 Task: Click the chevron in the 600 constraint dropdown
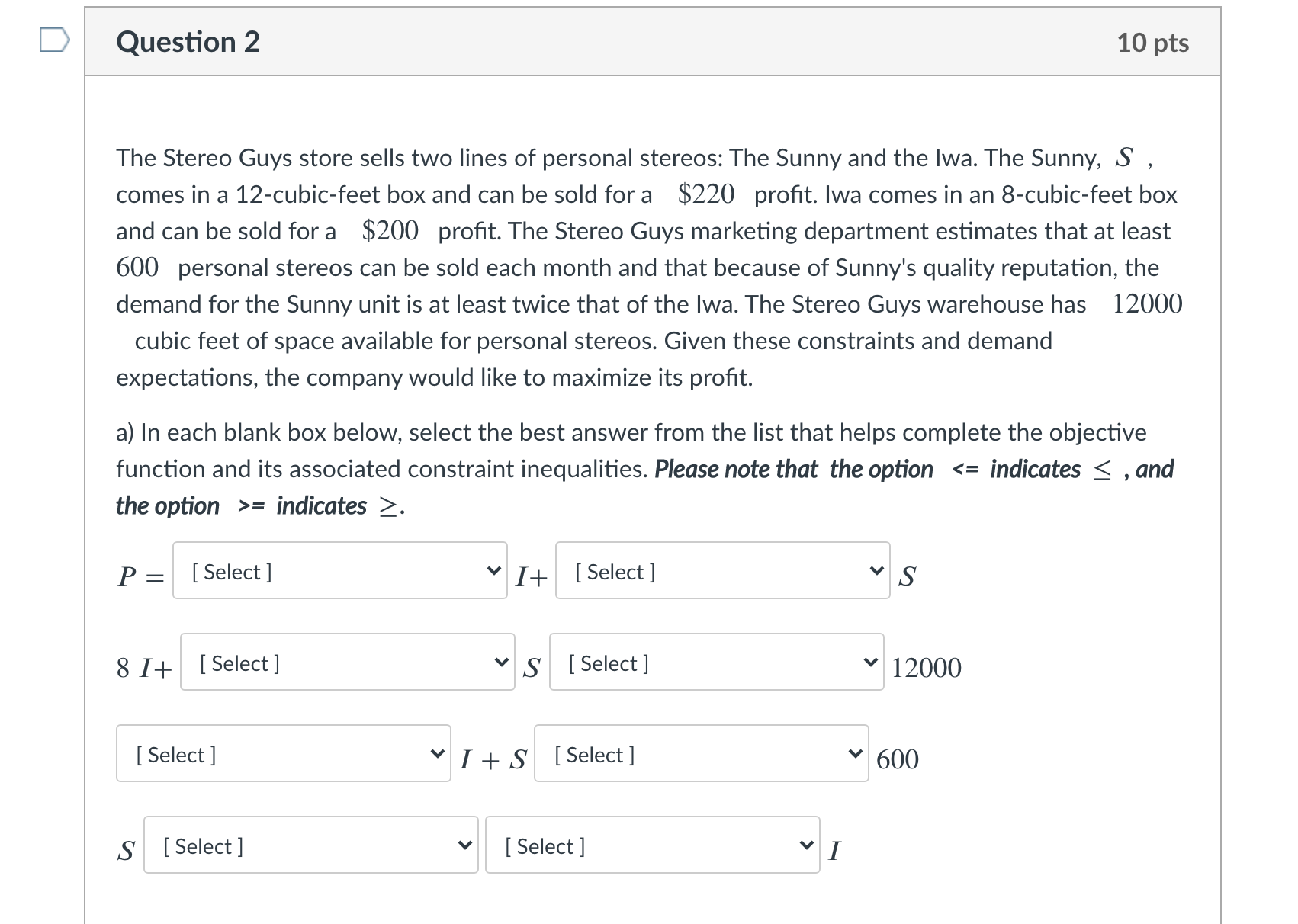[854, 752]
